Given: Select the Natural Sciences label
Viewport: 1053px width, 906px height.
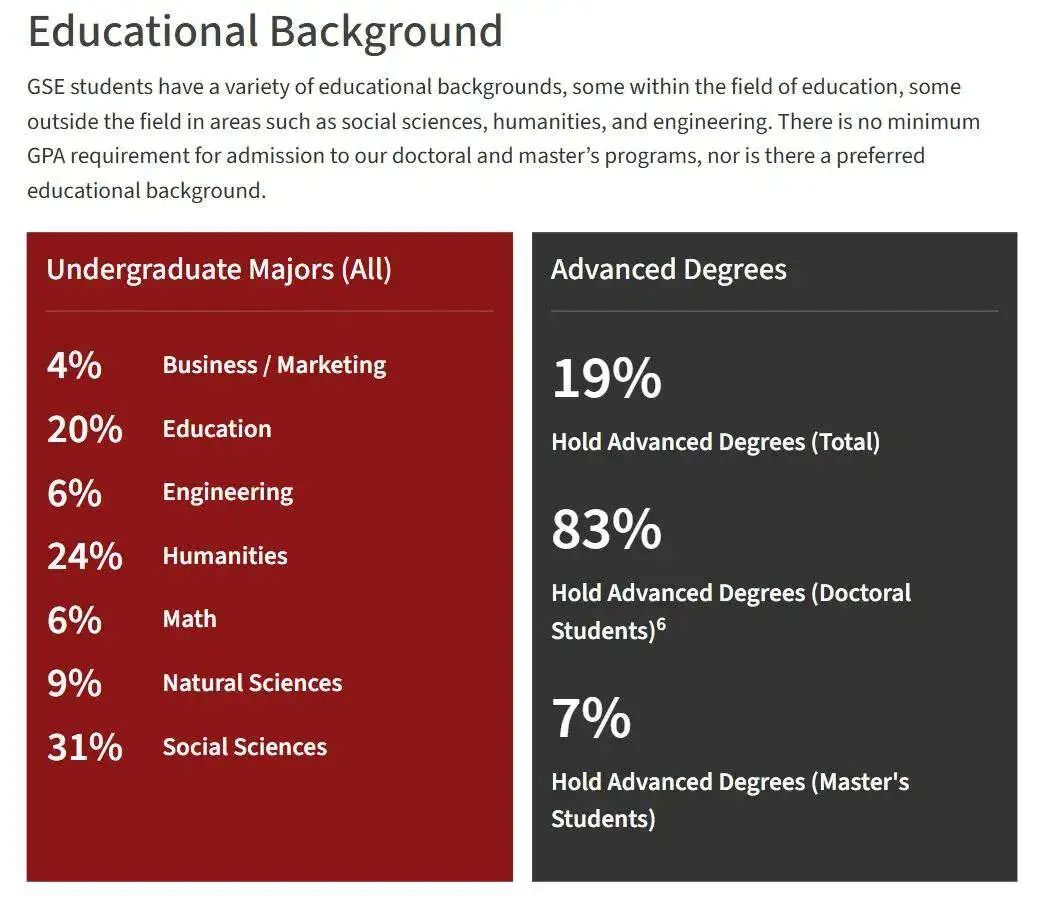Looking at the screenshot, I should (x=253, y=682).
